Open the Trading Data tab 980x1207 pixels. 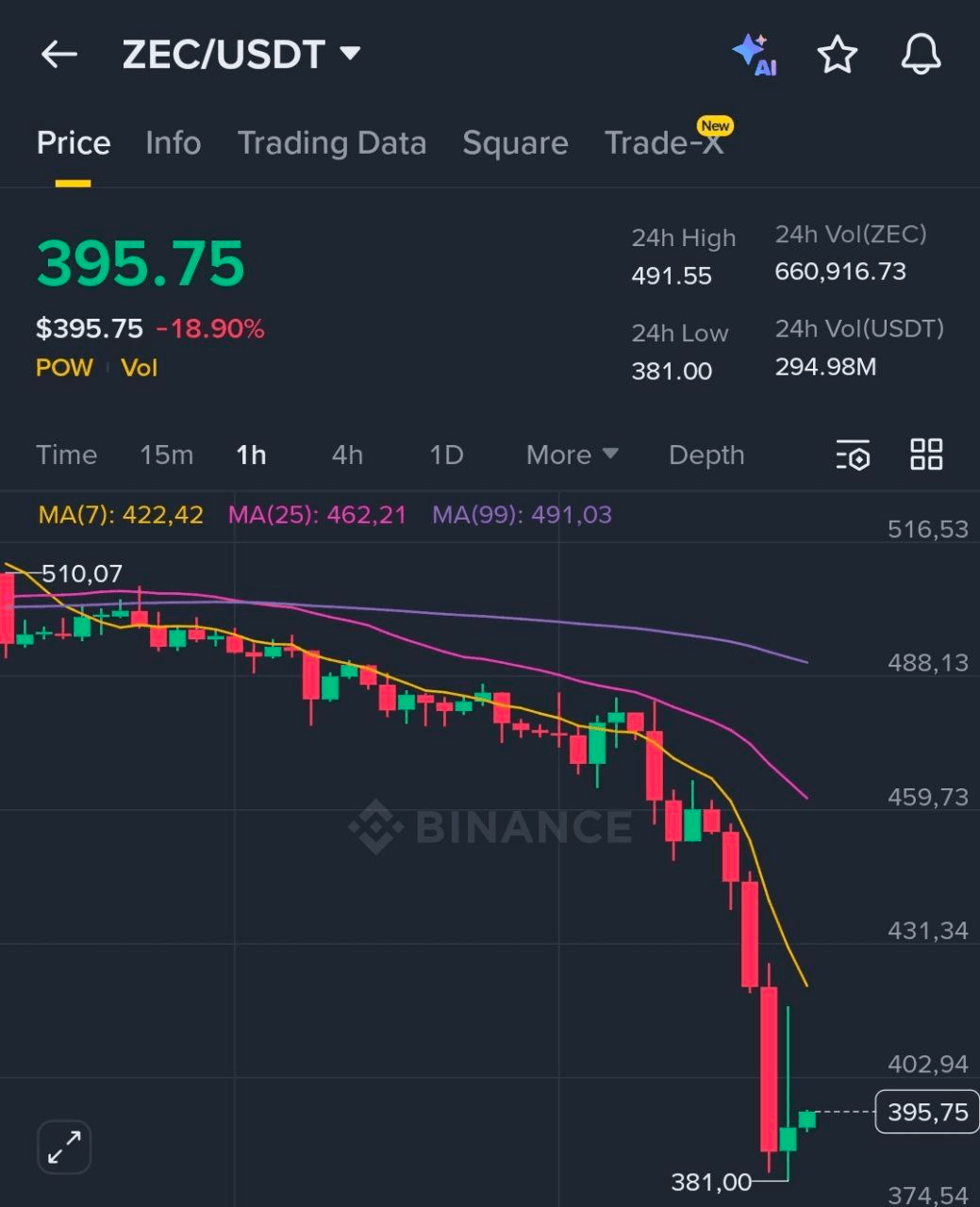click(x=332, y=143)
